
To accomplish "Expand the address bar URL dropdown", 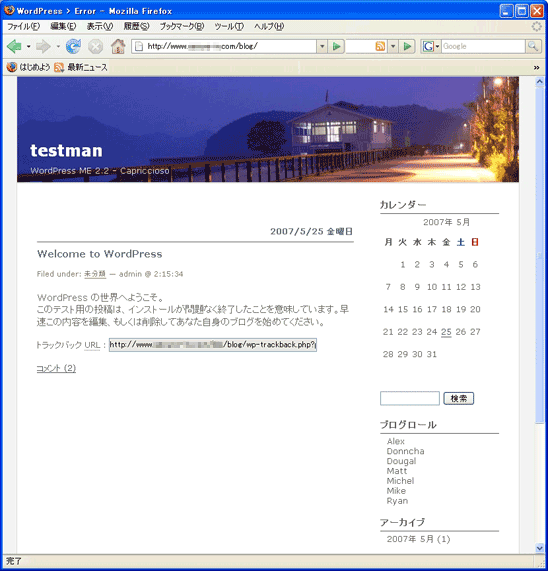I will (322, 47).
